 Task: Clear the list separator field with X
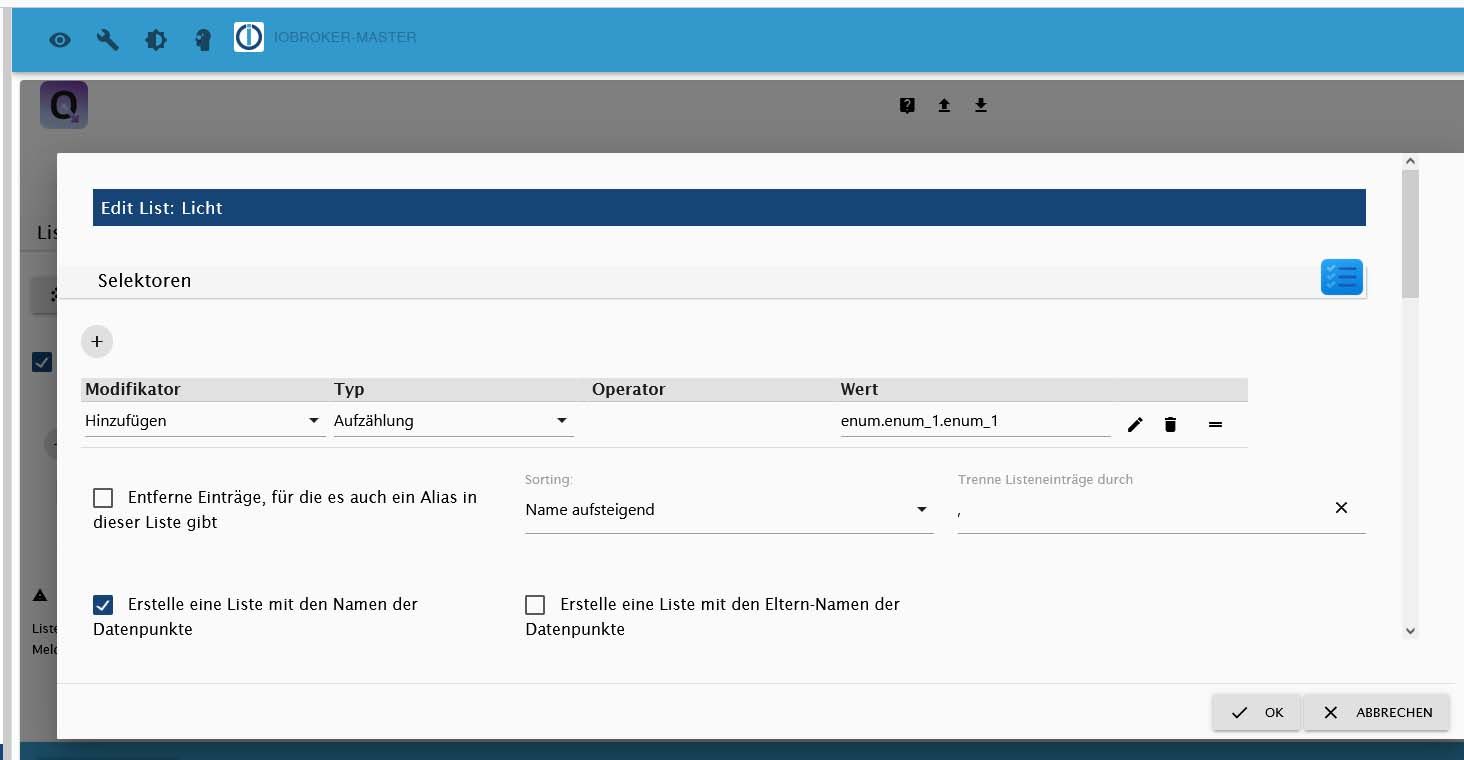[x=1341, y=508]
